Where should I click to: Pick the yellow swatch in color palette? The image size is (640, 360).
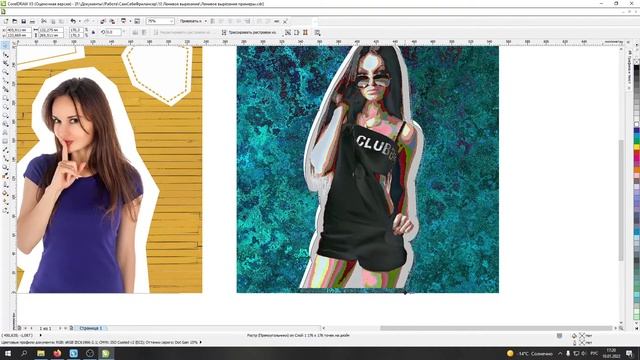coord(636,147)
